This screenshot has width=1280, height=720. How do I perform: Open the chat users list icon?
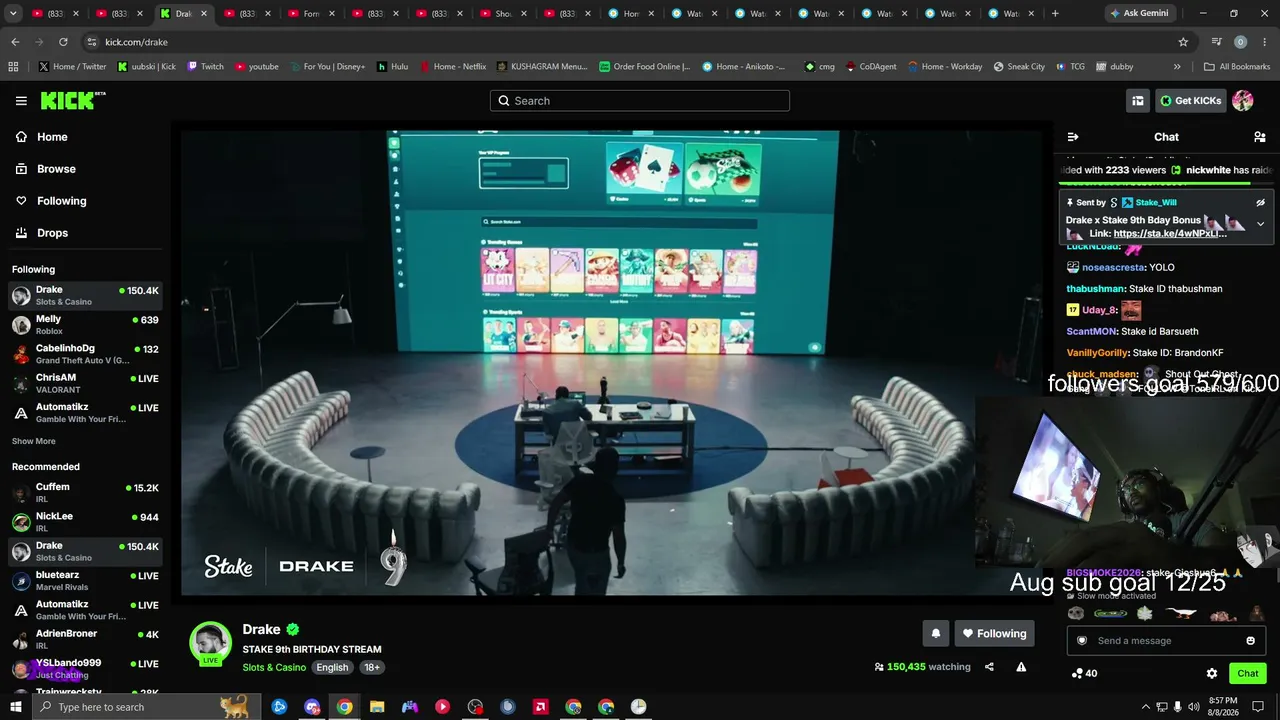pos(1260,137)
